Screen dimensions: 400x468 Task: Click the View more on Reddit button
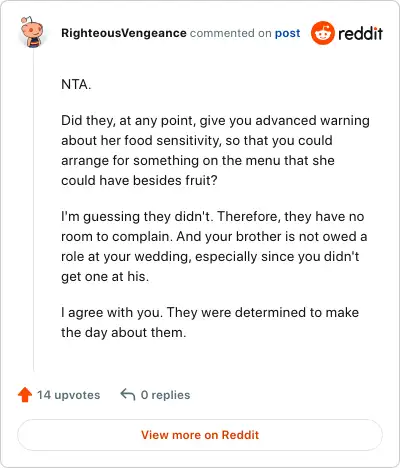pyautogui.click(x=200, y=435)
